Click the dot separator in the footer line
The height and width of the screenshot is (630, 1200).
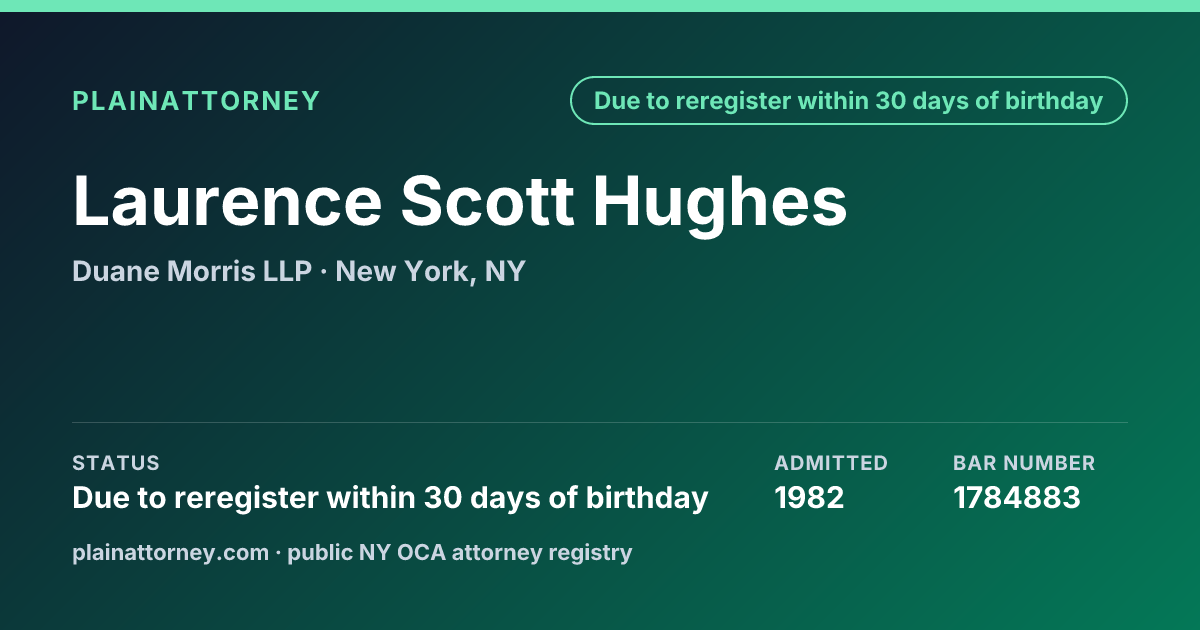[x=278, y=553]
